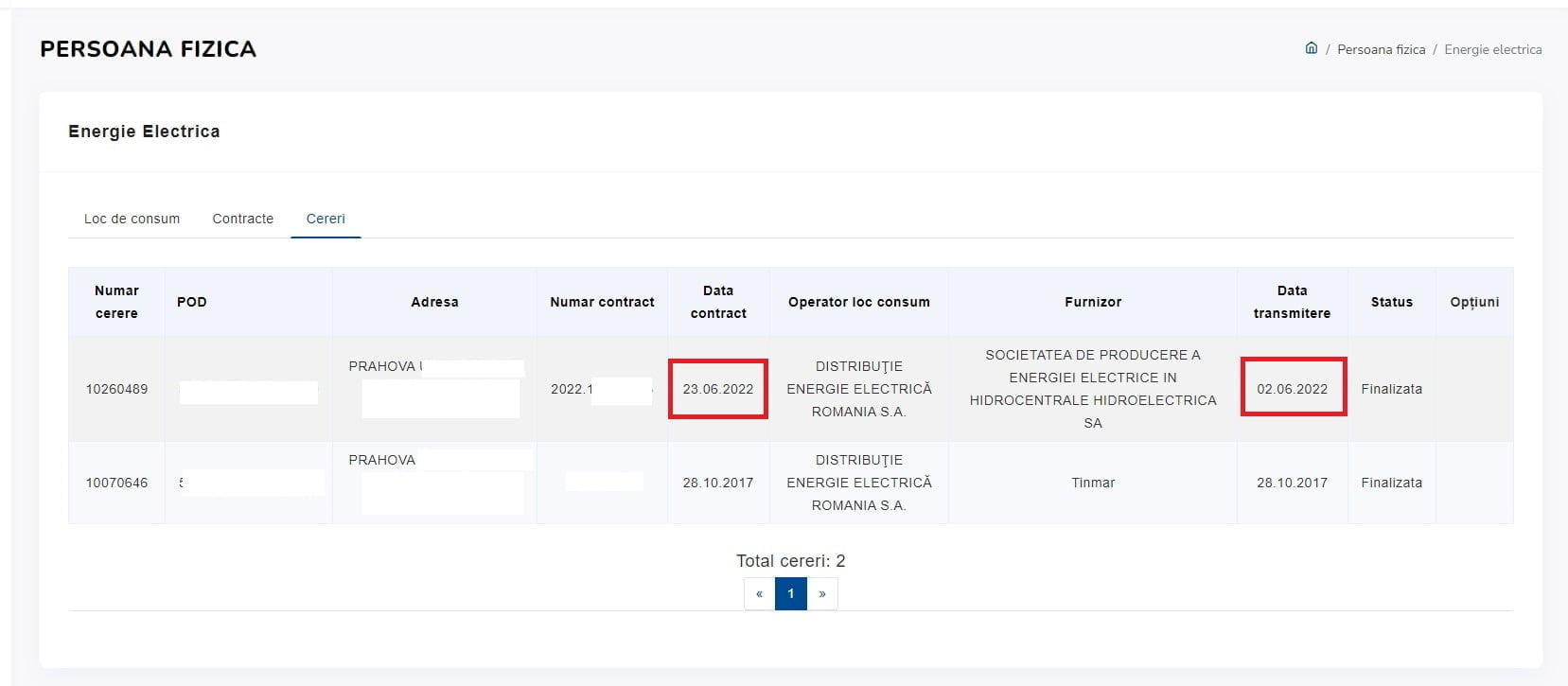Click the Status column header
Screen dimensions: 1568x686
click(x=1392, y=302)
